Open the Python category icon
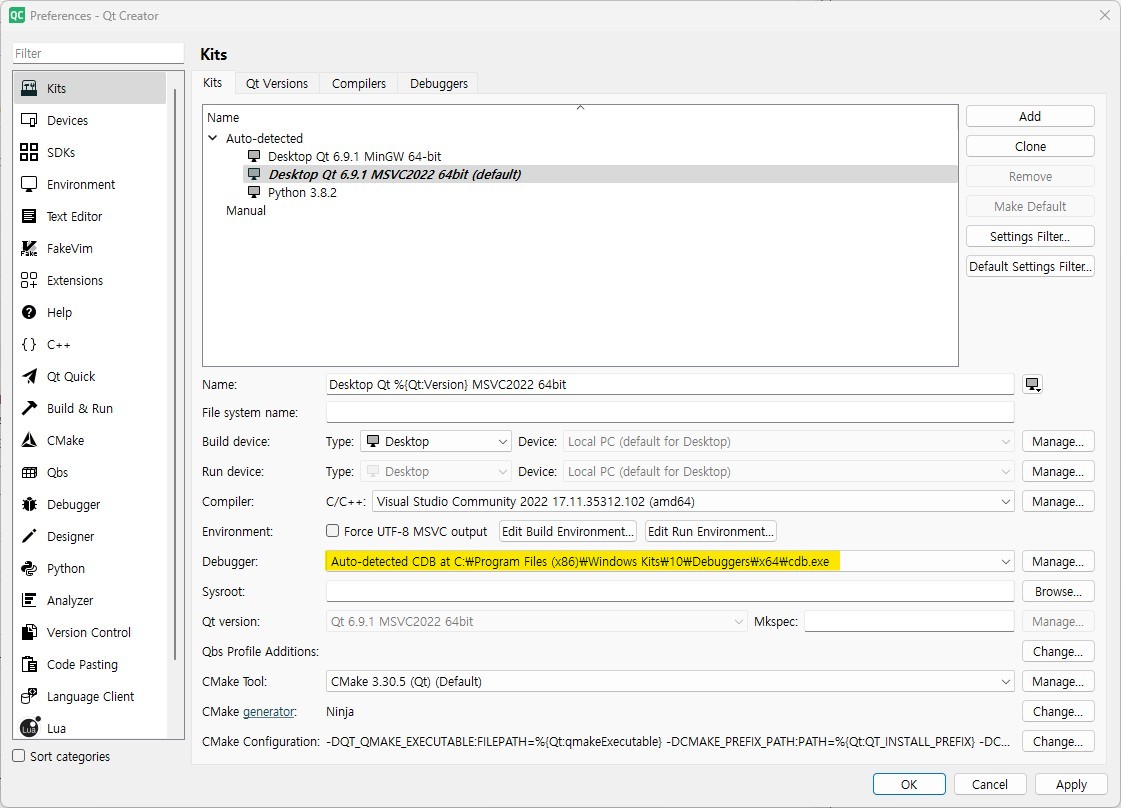This screenshot has height=808, width=1121. point(29,568)
